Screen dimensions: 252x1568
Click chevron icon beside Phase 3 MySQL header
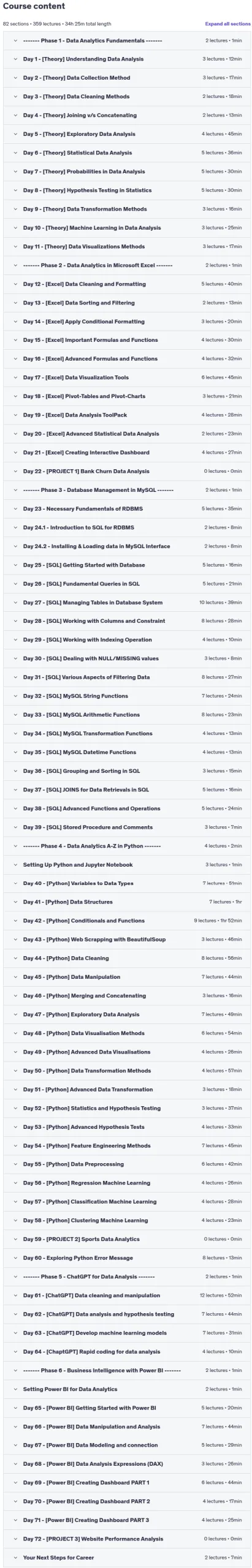pos(15,490)
